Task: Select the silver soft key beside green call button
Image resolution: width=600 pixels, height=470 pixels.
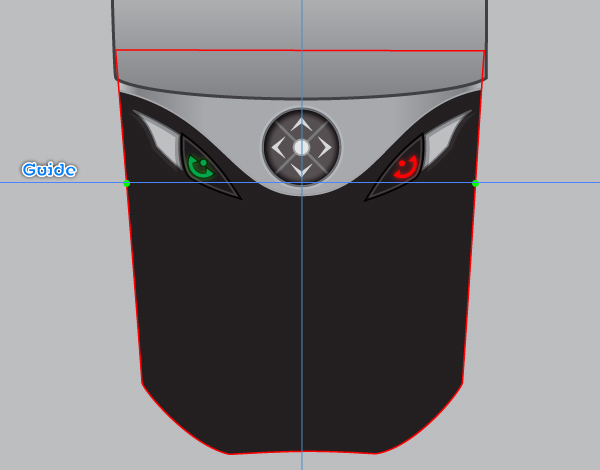Action: click(x=160, y=139)
